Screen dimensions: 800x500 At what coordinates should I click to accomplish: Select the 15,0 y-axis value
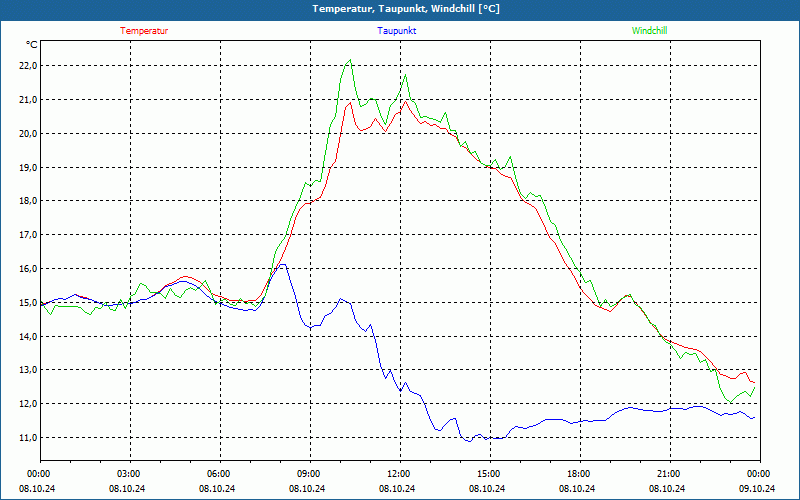[x=26, y=302]
